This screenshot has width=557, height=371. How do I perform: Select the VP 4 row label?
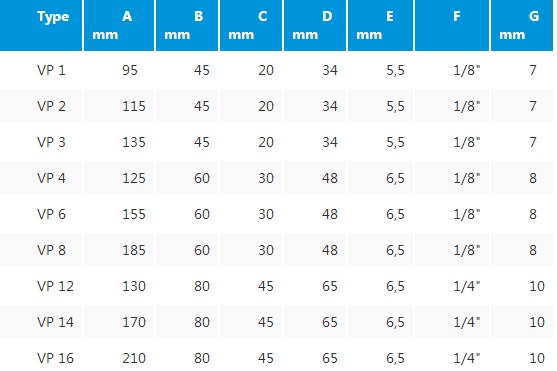[51, 178]
